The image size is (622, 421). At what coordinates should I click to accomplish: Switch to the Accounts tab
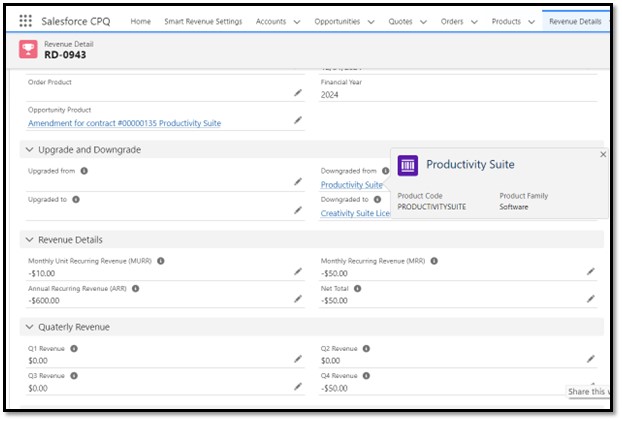[271, 21]
